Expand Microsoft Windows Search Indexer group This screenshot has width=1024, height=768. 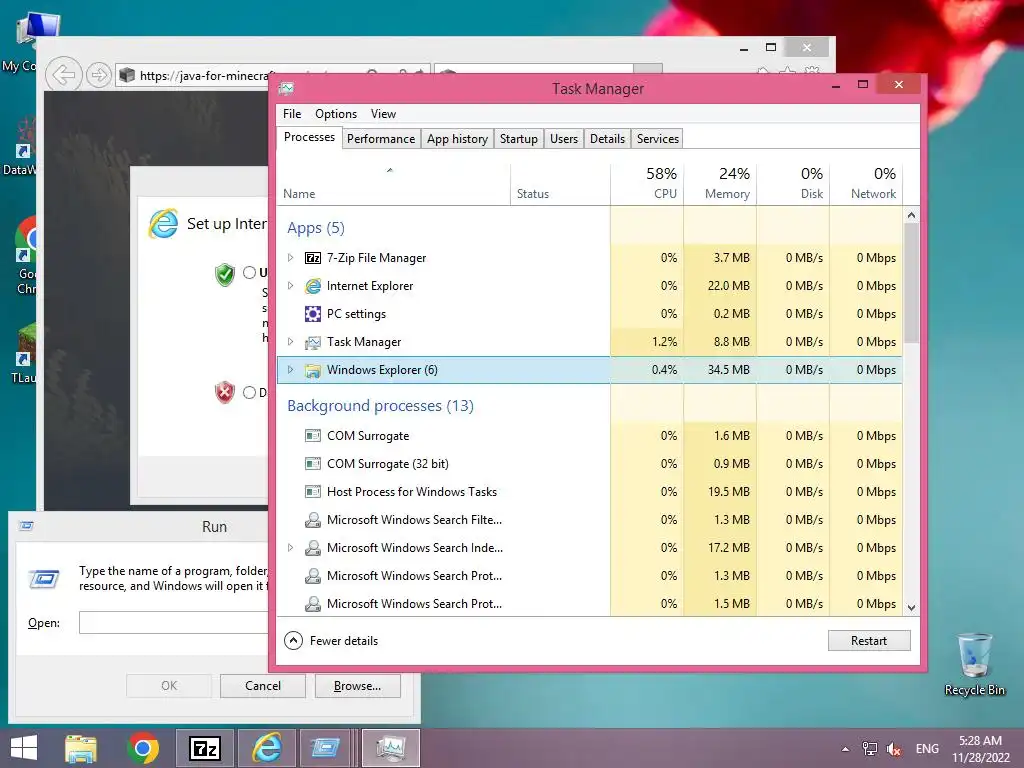pyautogui.click(x=291, y=548)
